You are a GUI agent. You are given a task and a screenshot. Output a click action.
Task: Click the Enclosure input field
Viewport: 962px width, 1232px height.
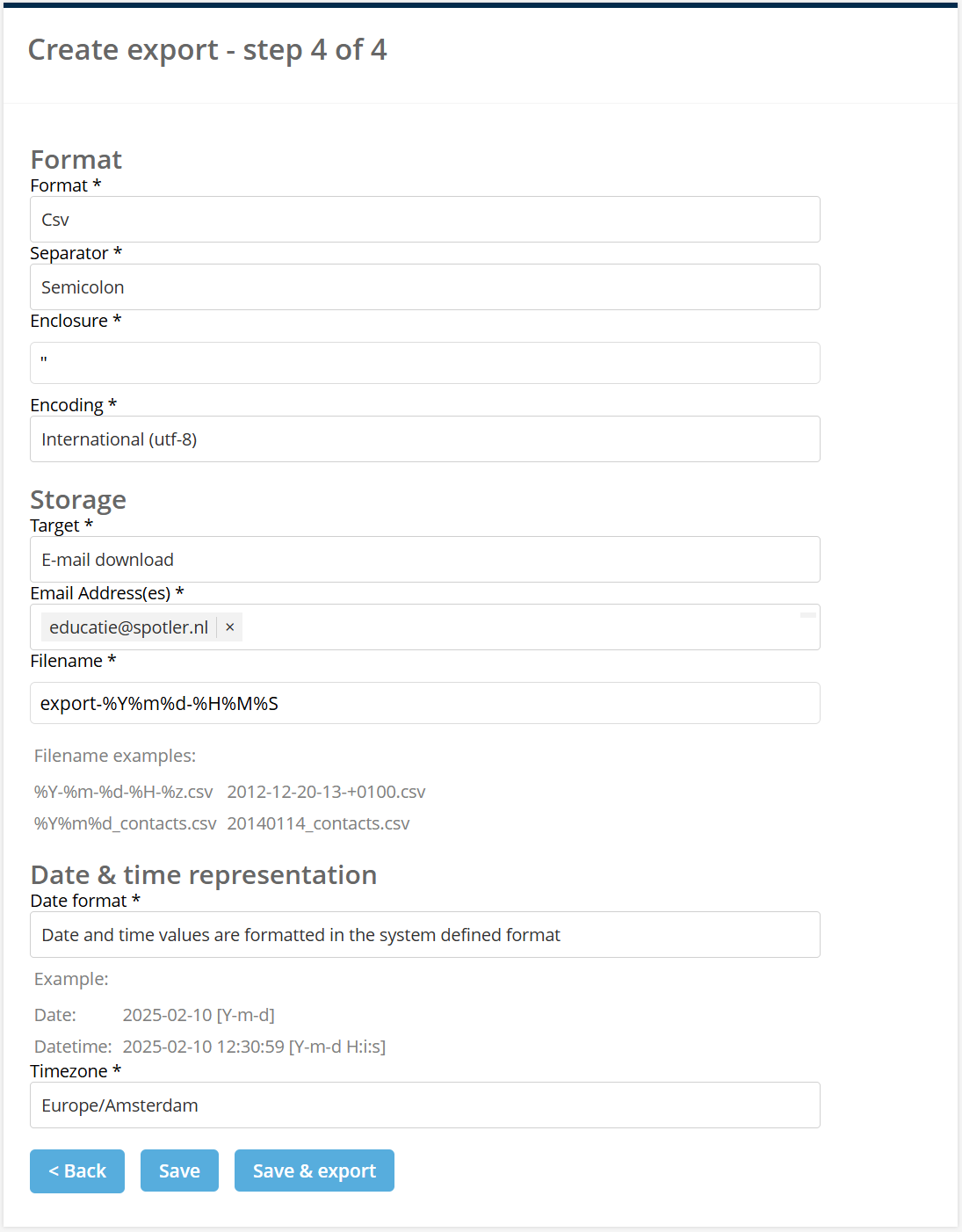pos(425,363)
